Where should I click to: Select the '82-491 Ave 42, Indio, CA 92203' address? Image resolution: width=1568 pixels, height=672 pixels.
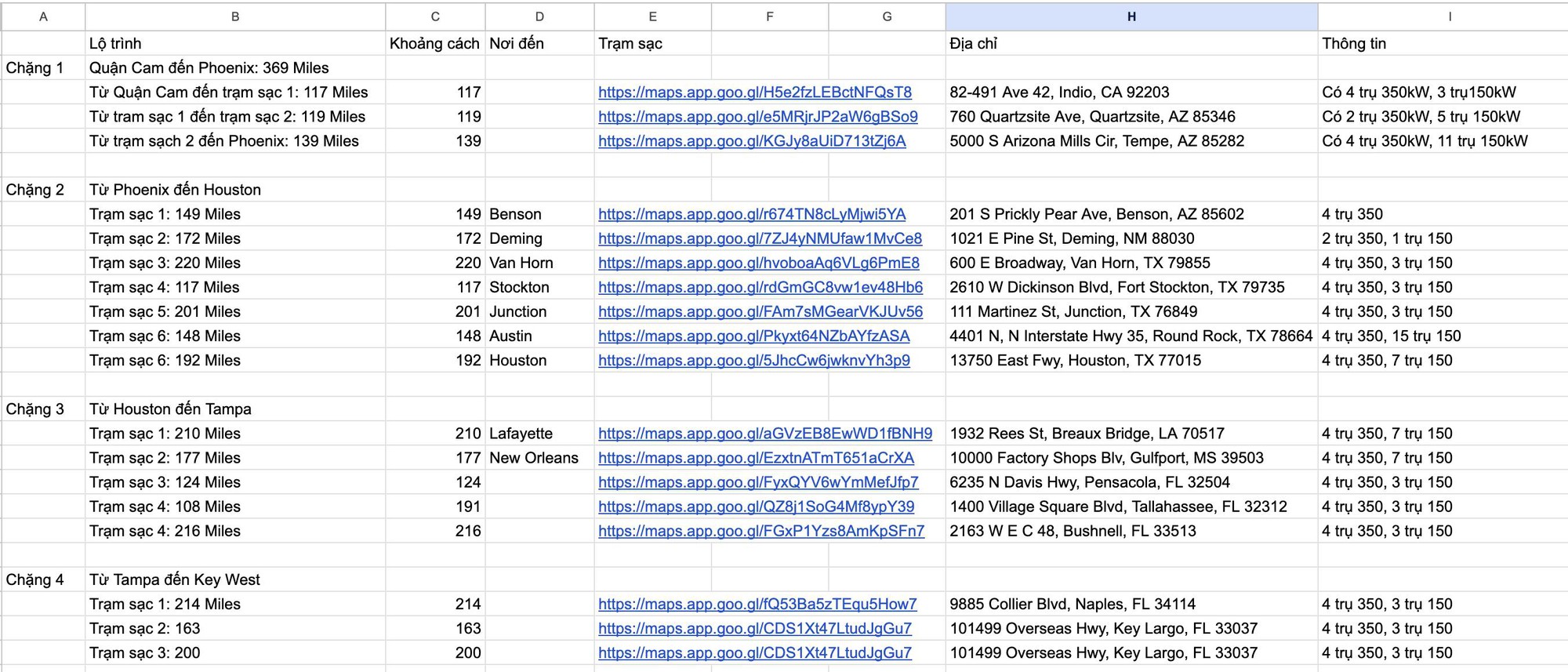click(1131, 93)
